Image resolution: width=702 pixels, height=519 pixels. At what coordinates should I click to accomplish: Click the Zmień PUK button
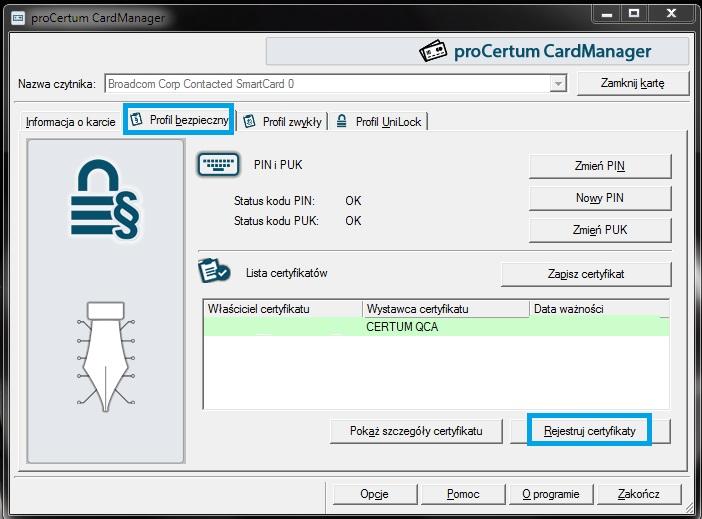[x=600, y=230]
